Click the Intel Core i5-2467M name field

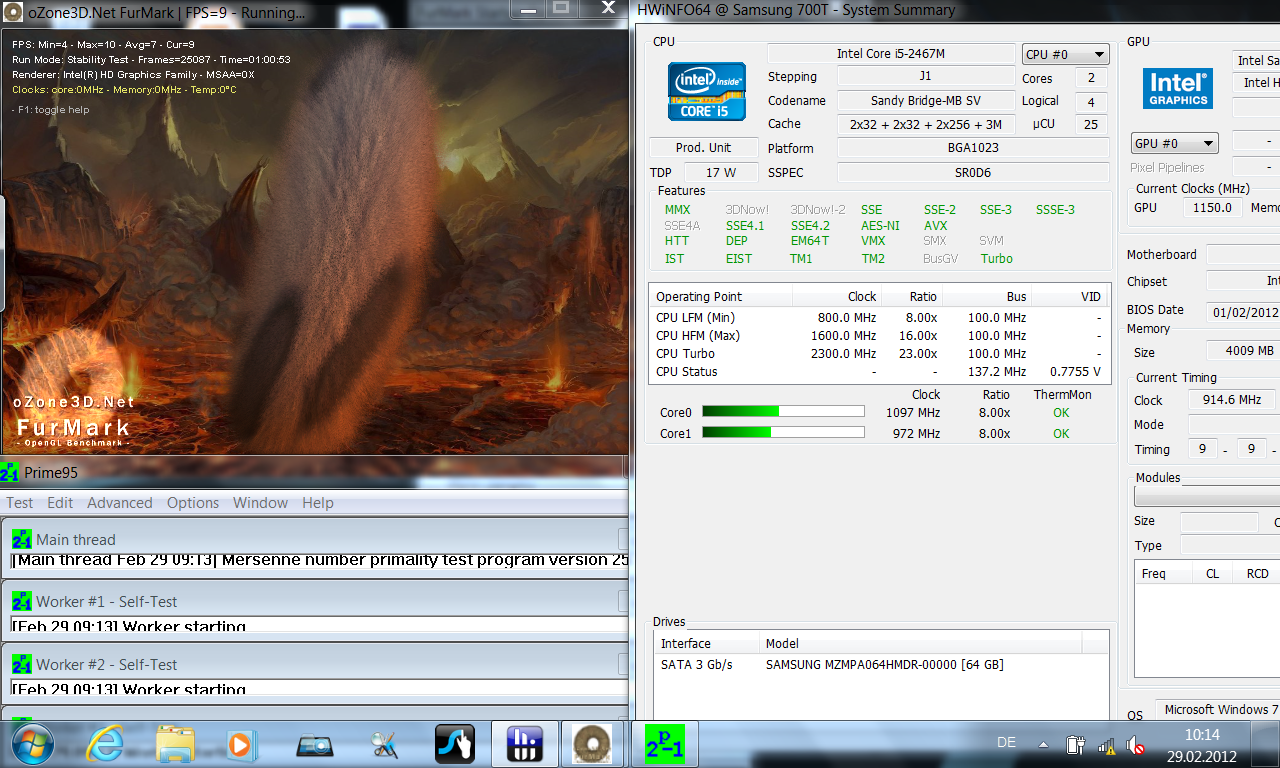coord(891,53)
